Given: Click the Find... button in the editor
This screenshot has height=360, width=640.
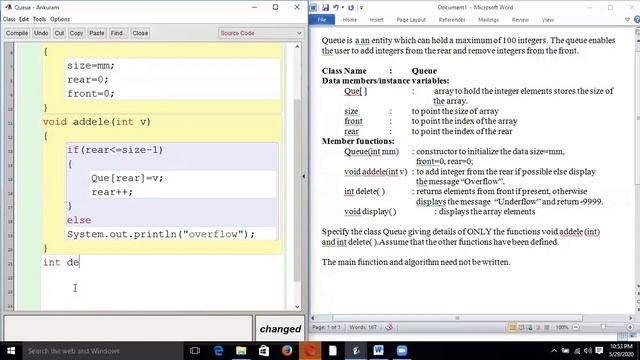Looking at the screenshot, I should click(118, 33).
